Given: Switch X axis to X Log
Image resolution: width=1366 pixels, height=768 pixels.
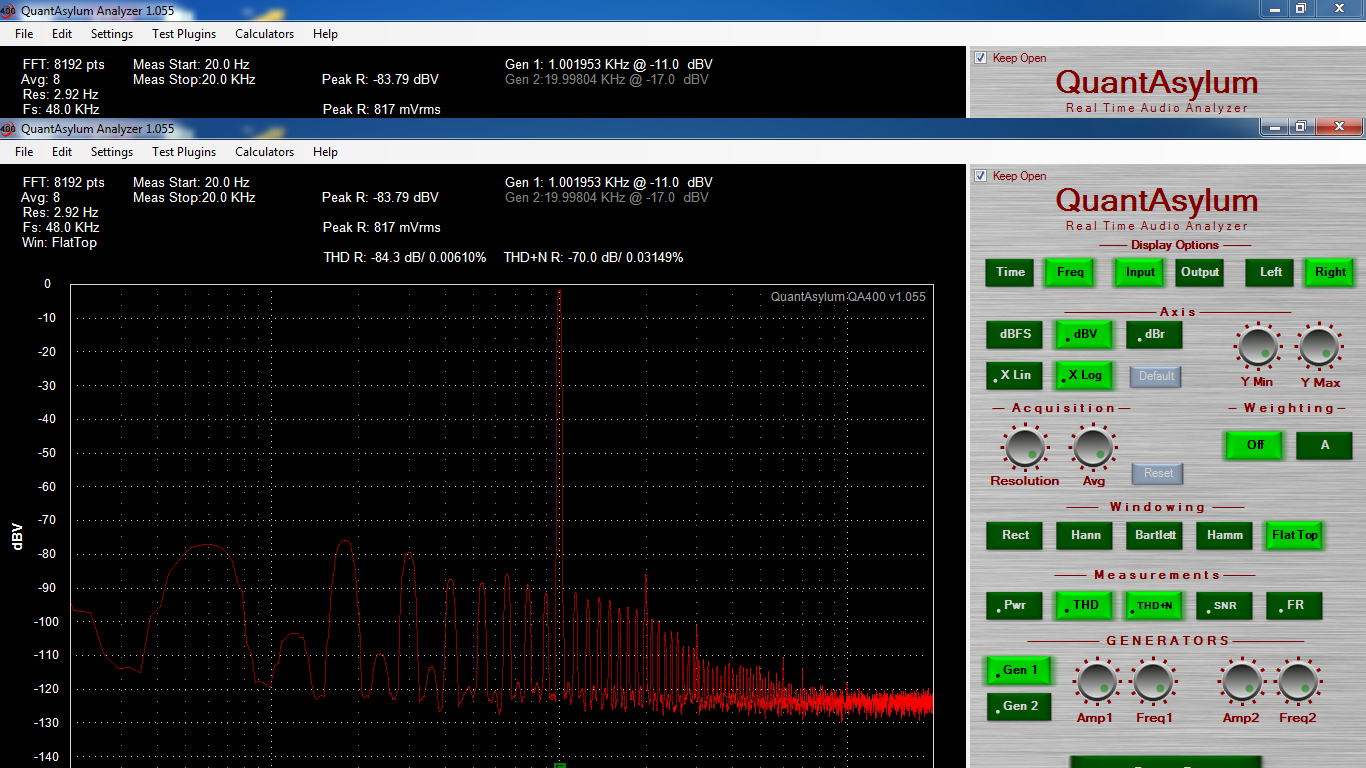Looking at the screenshot, I should (1084, 376).
